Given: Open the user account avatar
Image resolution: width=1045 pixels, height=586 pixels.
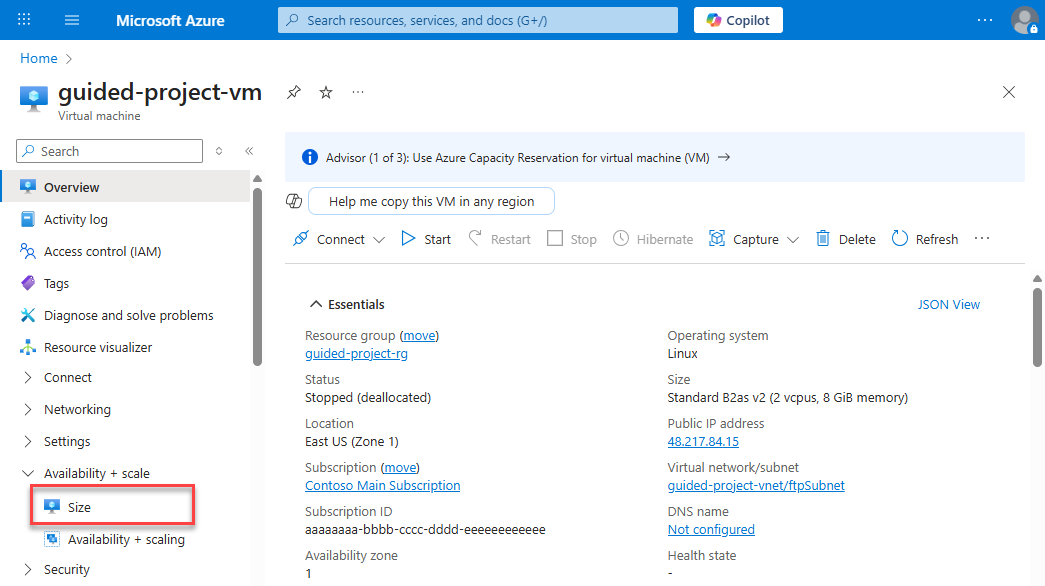Looking at the screenshot, I should 1024,20.
